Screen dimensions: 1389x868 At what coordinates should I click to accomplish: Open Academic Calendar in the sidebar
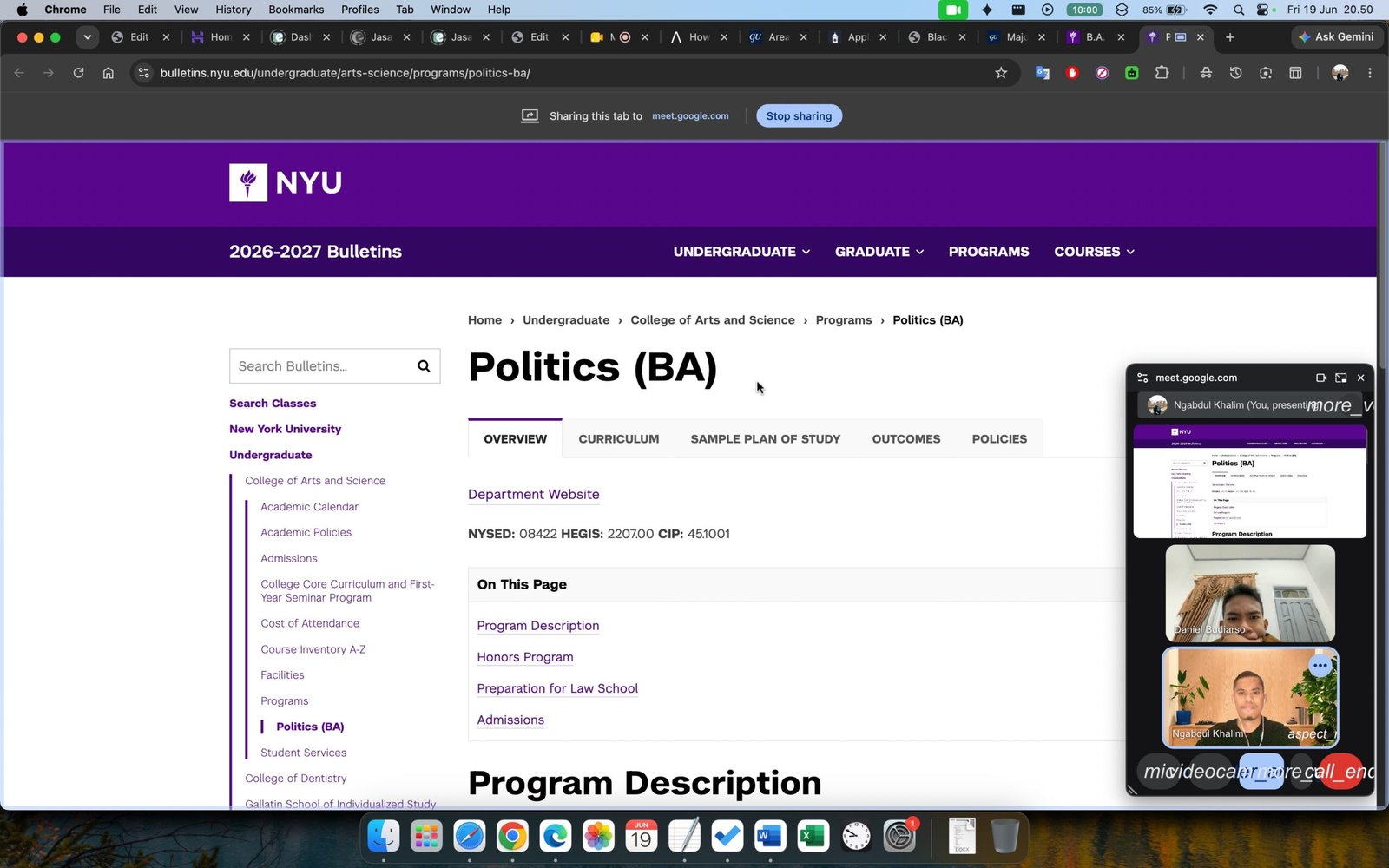pyautogui.click(x=309, y=507)
